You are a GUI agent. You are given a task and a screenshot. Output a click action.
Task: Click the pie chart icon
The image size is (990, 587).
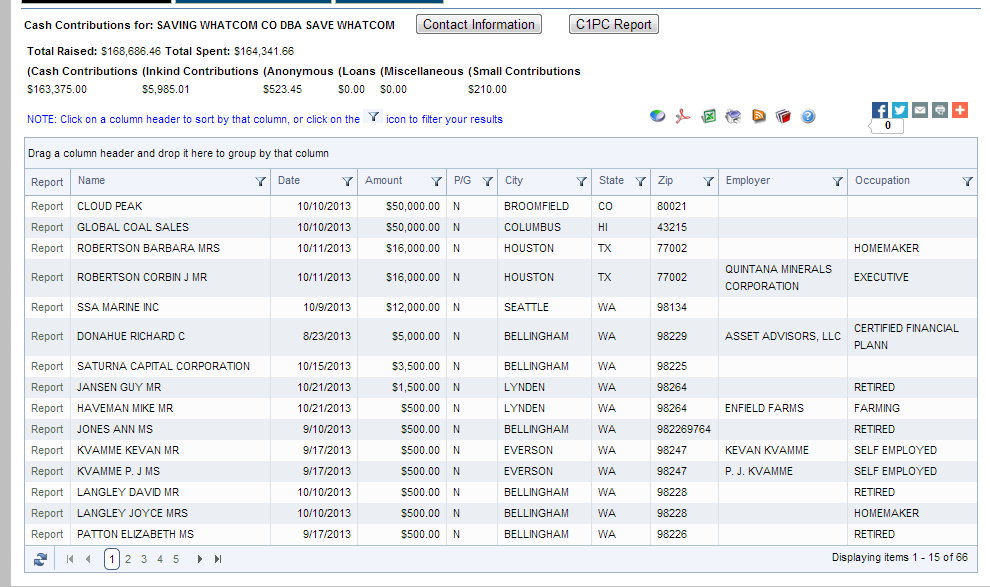click(x=657, y=116)
